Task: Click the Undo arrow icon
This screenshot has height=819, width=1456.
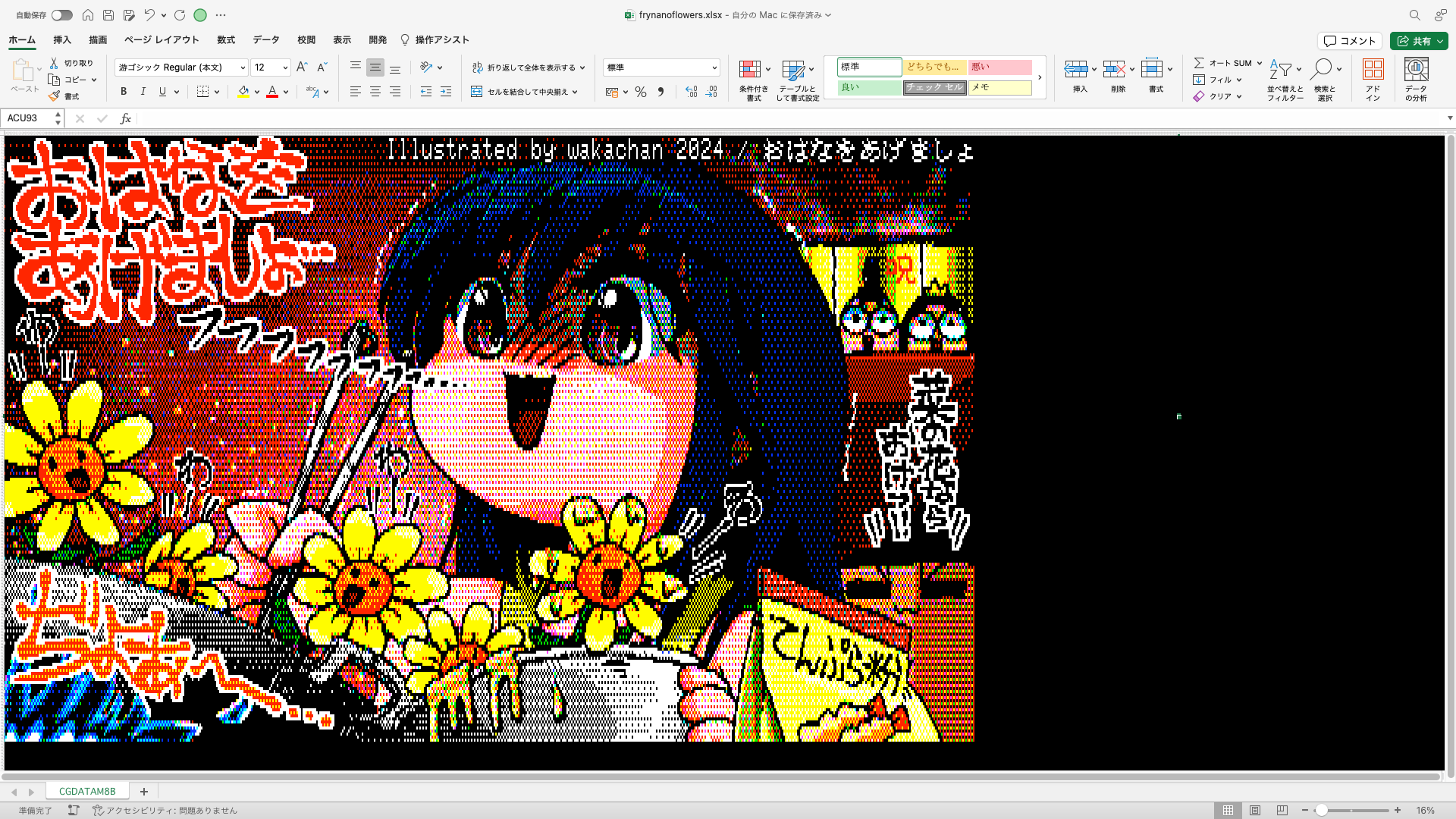Action: (149, 15)
